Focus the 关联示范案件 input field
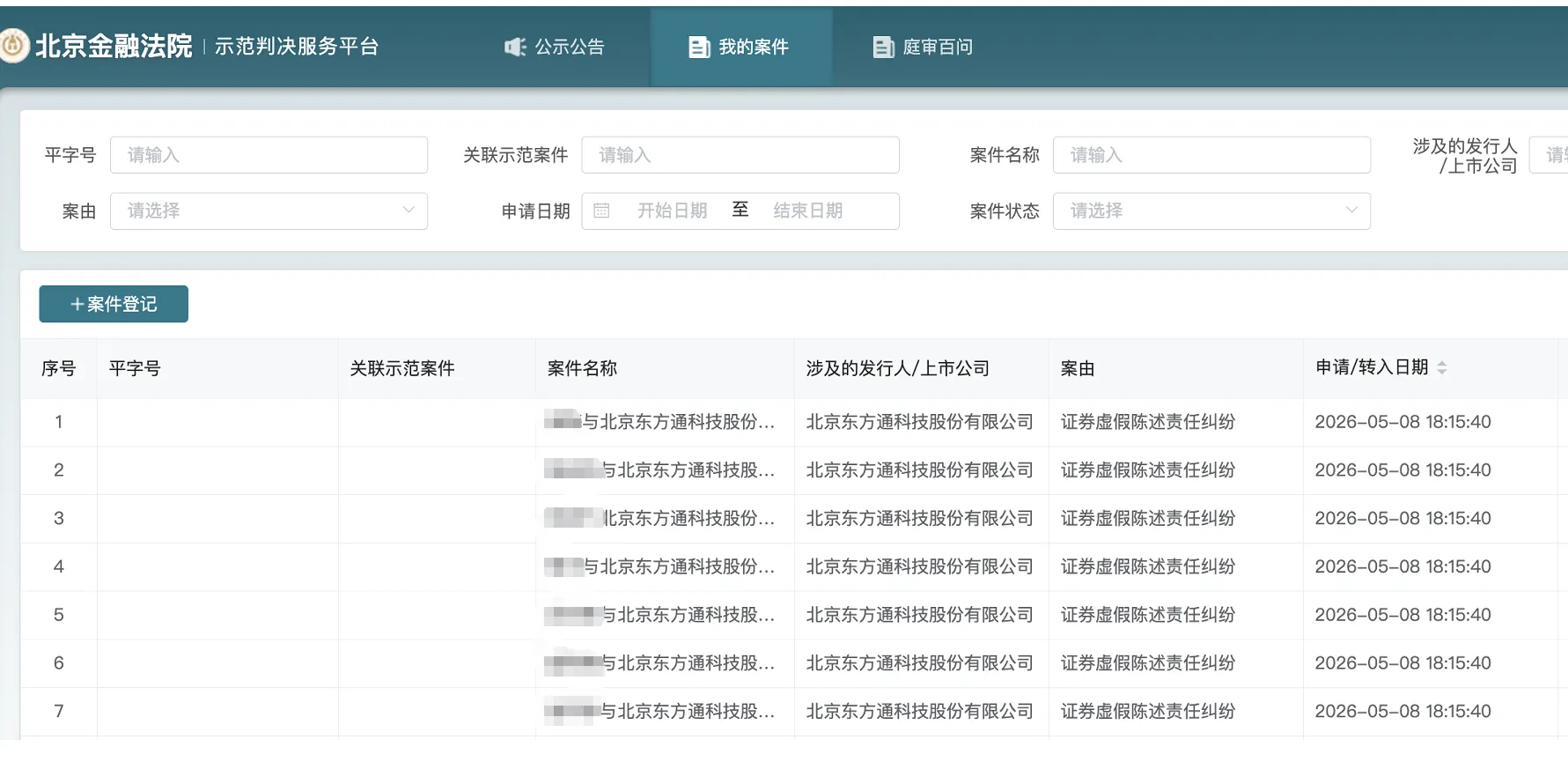This screenshot has width=1568, height=784. tap(740, 155)
